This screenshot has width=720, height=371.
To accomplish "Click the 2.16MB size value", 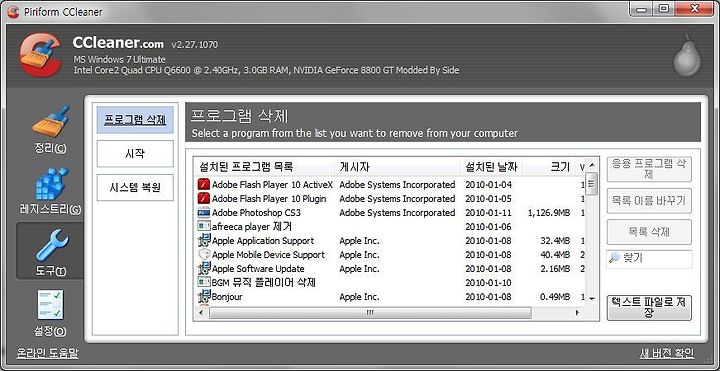I will tap(556, 269).
